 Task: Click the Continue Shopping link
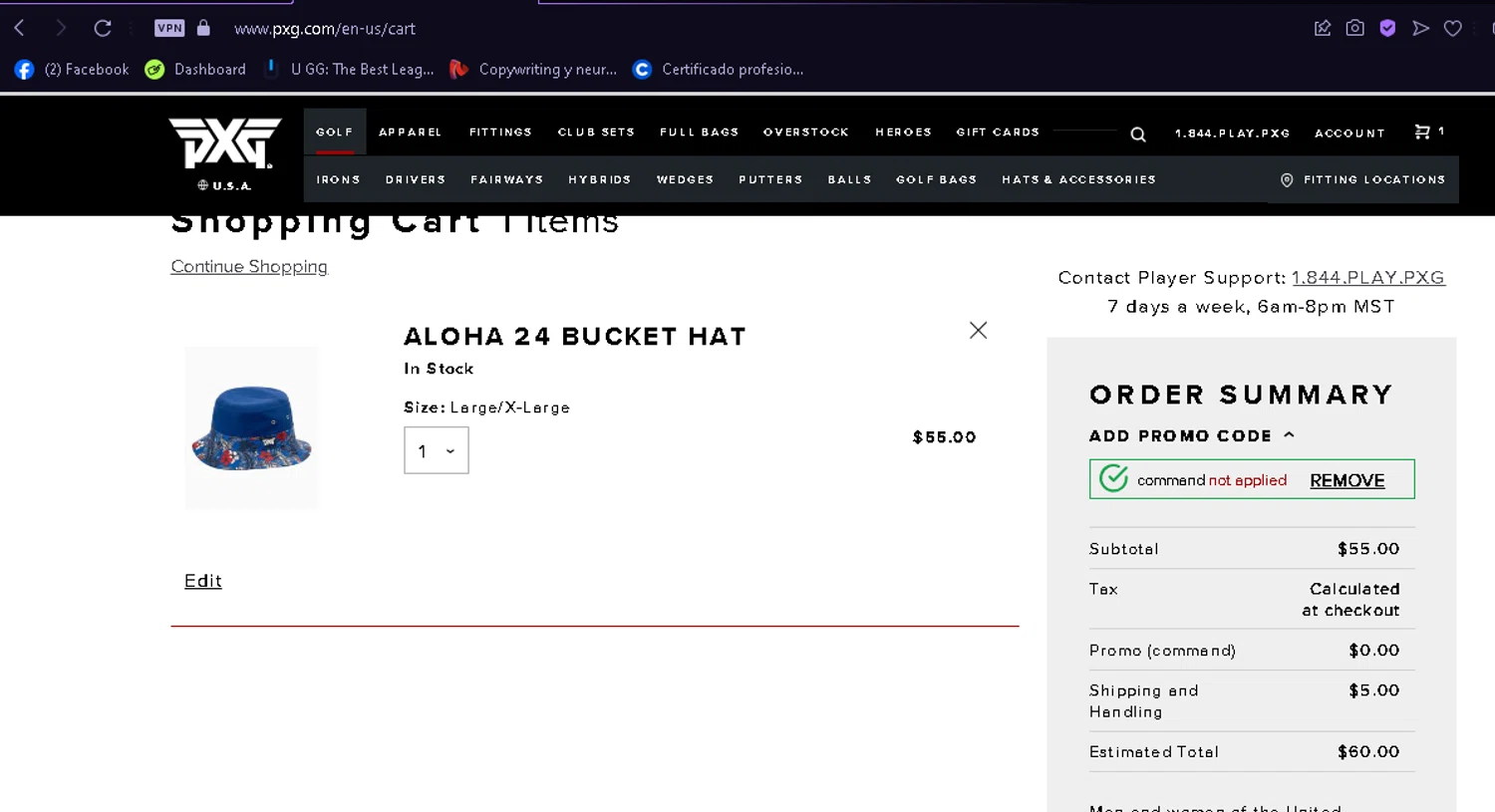[249, 266]
